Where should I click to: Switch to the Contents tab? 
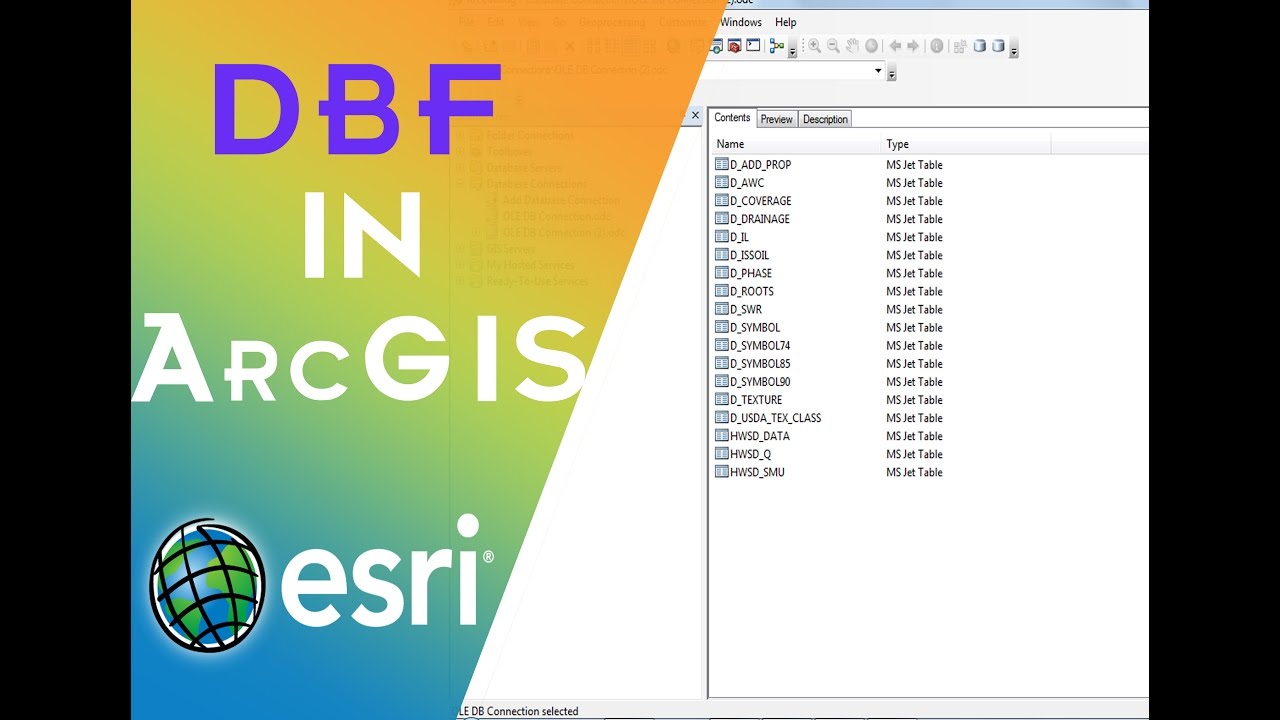tap(732, 118)
